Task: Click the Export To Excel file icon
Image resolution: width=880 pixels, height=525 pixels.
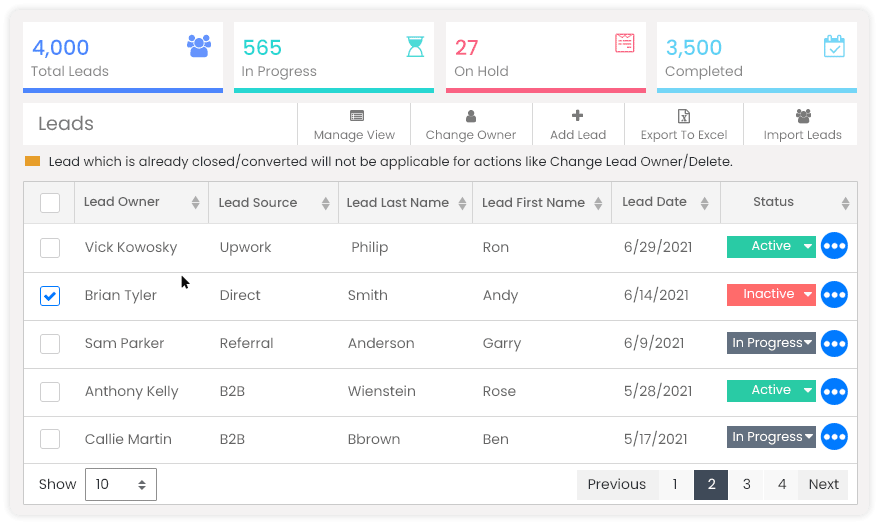Action: tap(684, 116)
